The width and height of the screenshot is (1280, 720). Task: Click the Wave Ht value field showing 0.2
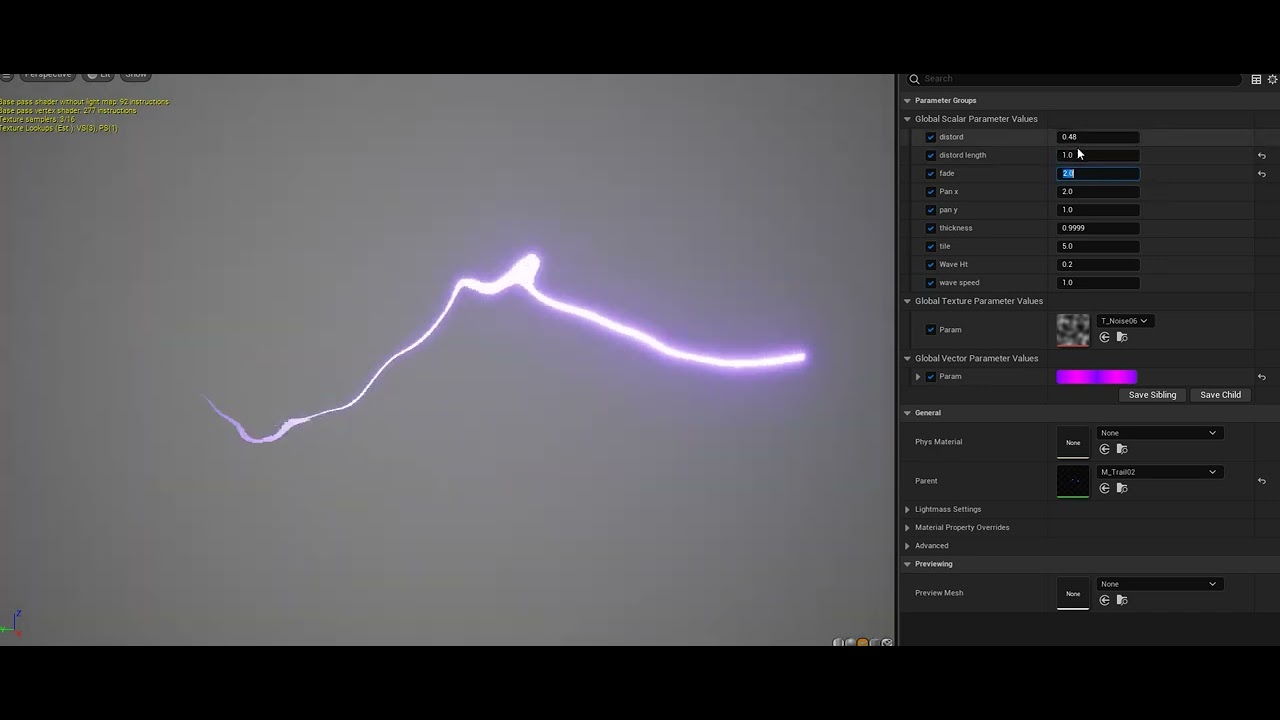(1098, 264)
